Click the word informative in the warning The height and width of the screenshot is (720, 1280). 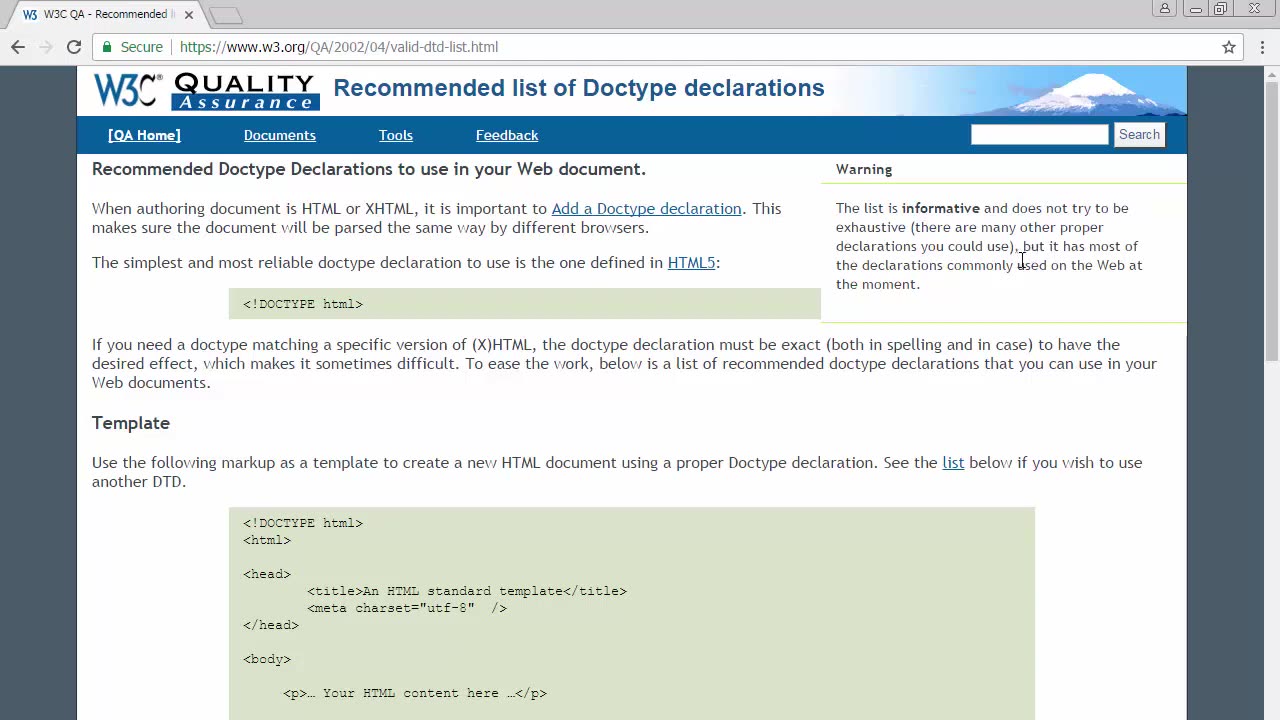(x=941, y=209)
